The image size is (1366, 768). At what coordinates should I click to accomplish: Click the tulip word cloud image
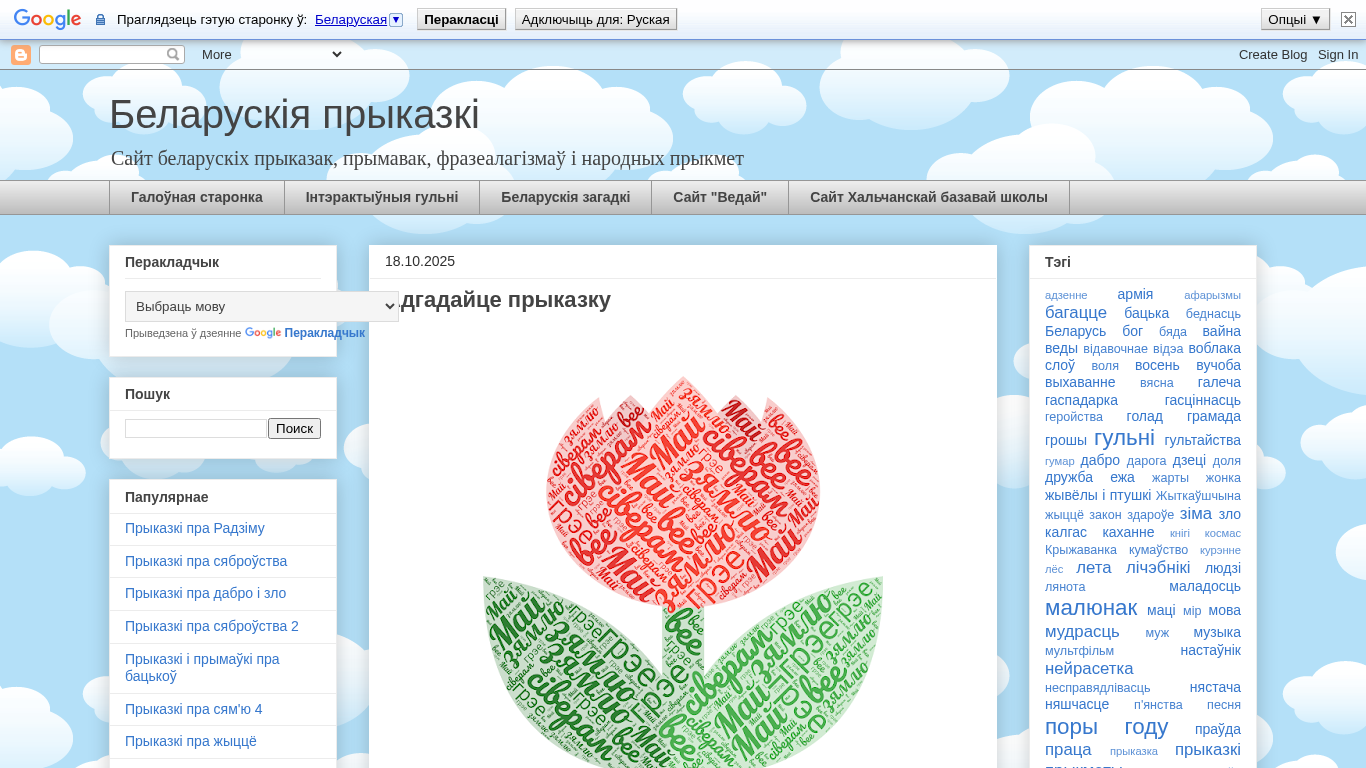click(x=683, y=572)
